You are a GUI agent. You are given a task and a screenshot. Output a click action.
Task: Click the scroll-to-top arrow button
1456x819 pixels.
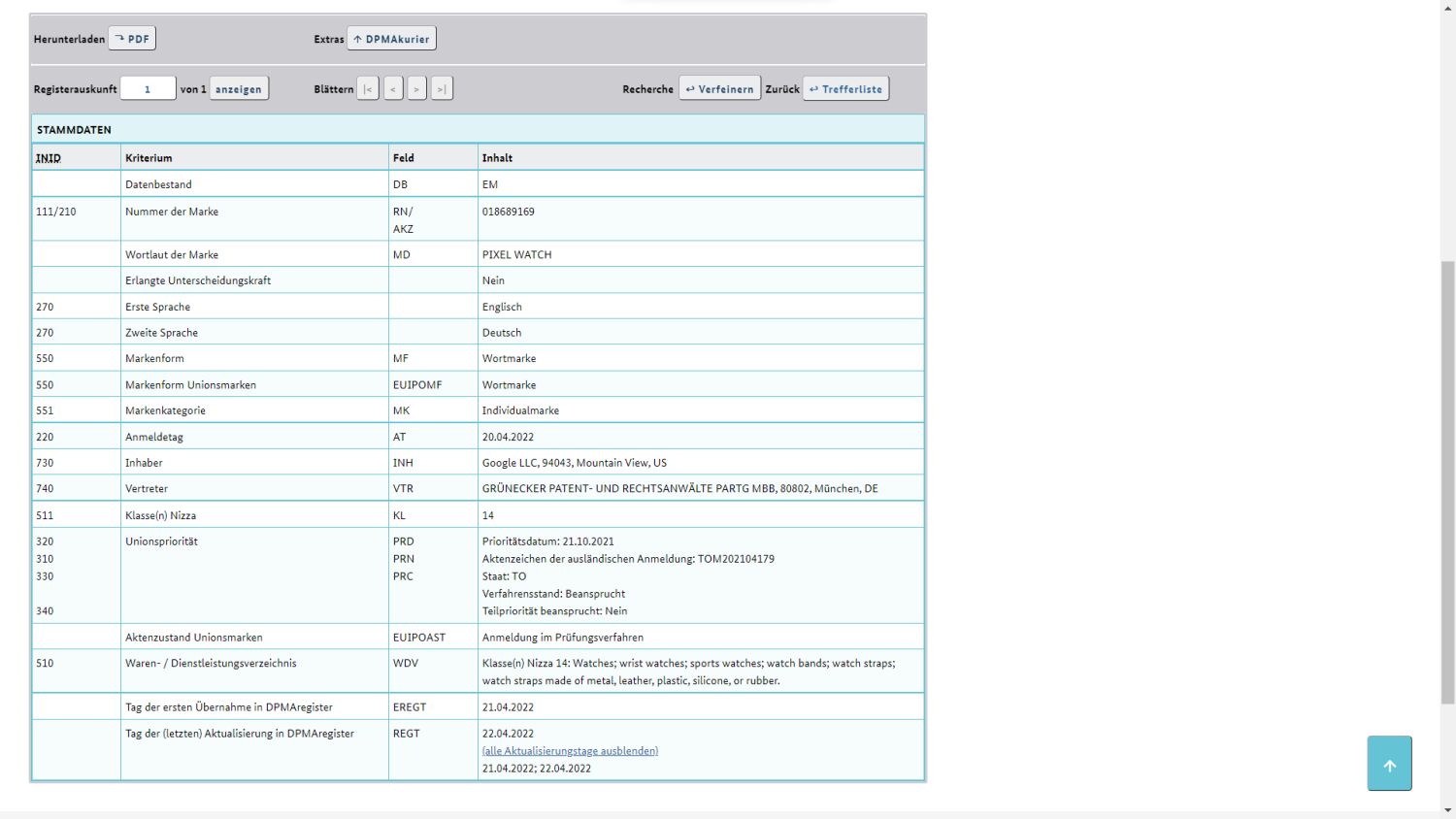[1389, 764]
